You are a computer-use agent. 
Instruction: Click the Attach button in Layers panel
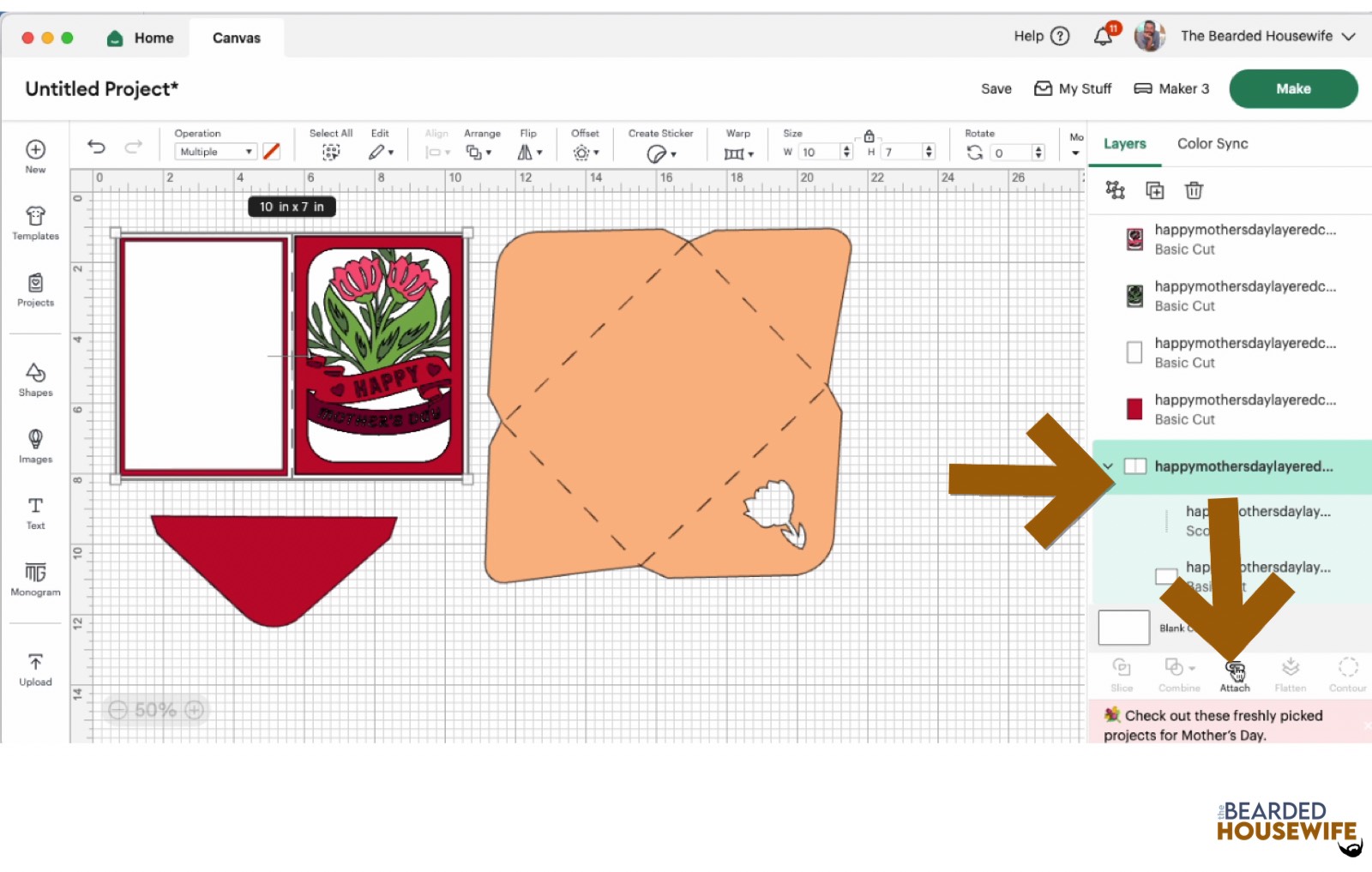1235,675
